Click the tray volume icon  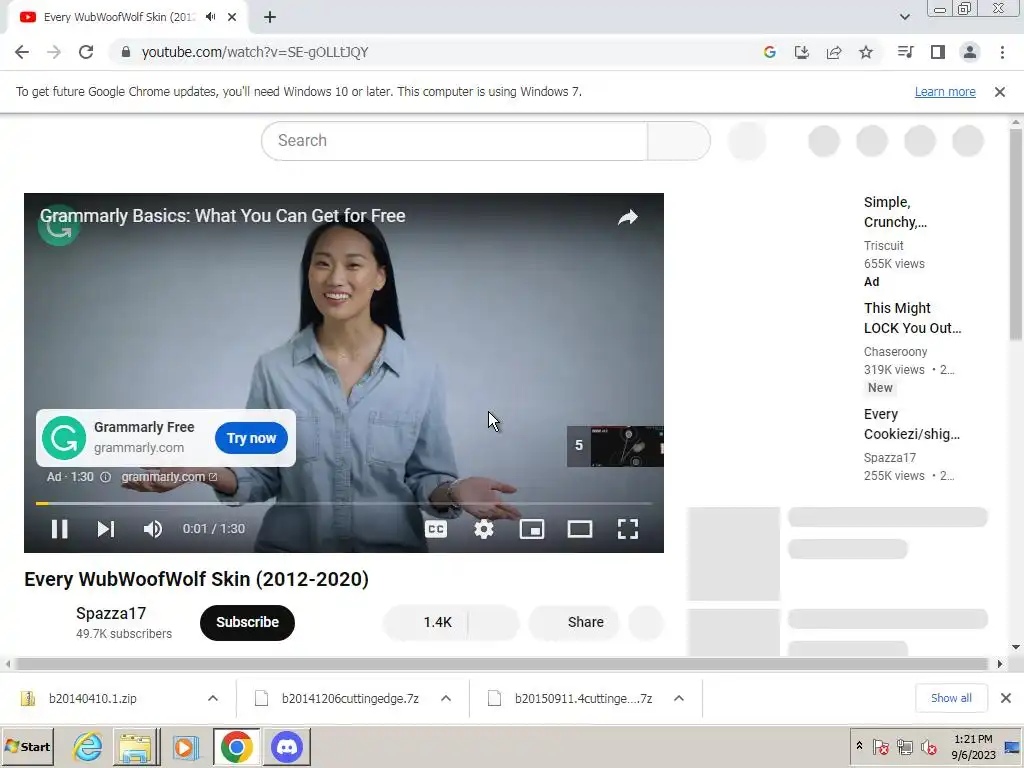928,746
